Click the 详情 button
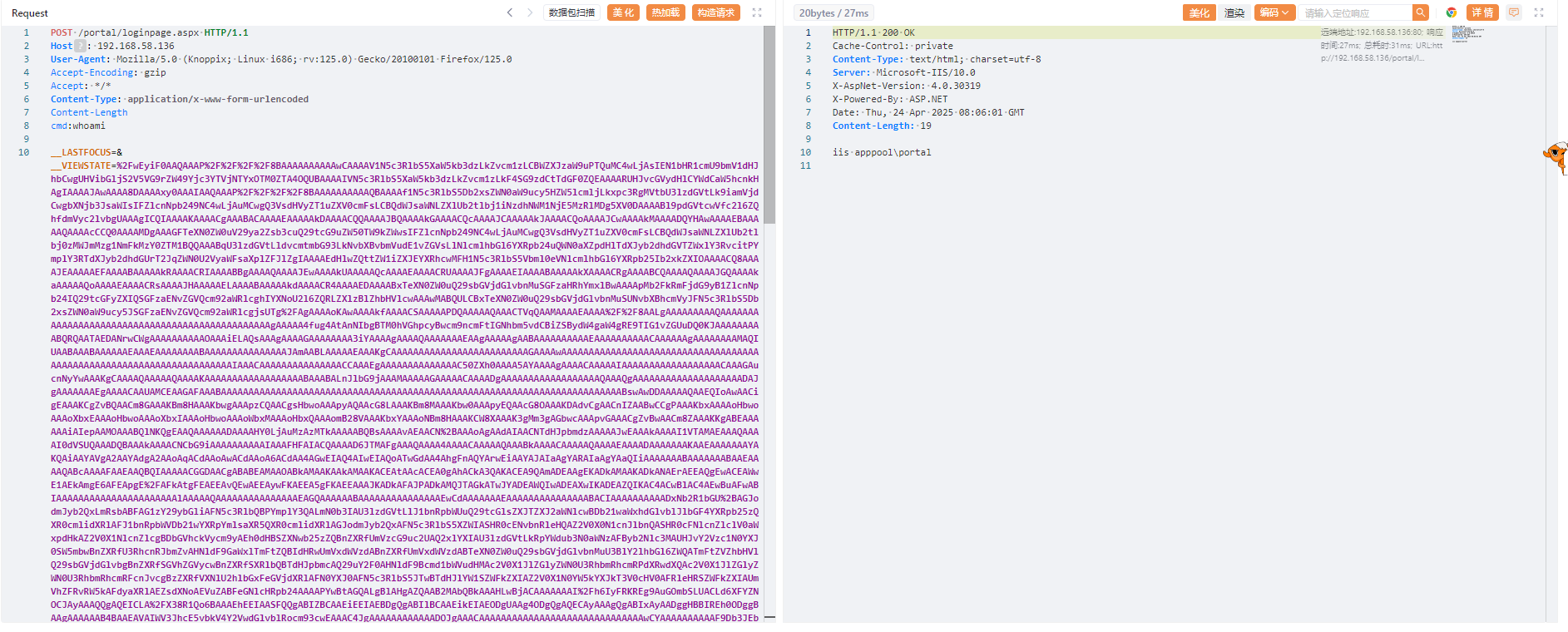 (x=1482, y=12)
